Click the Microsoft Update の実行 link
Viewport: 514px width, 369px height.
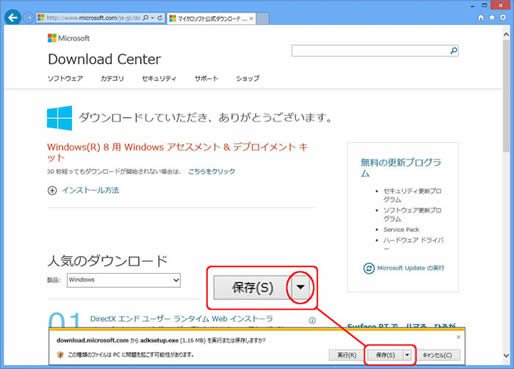pyautogui.click(x=410, y=268)
